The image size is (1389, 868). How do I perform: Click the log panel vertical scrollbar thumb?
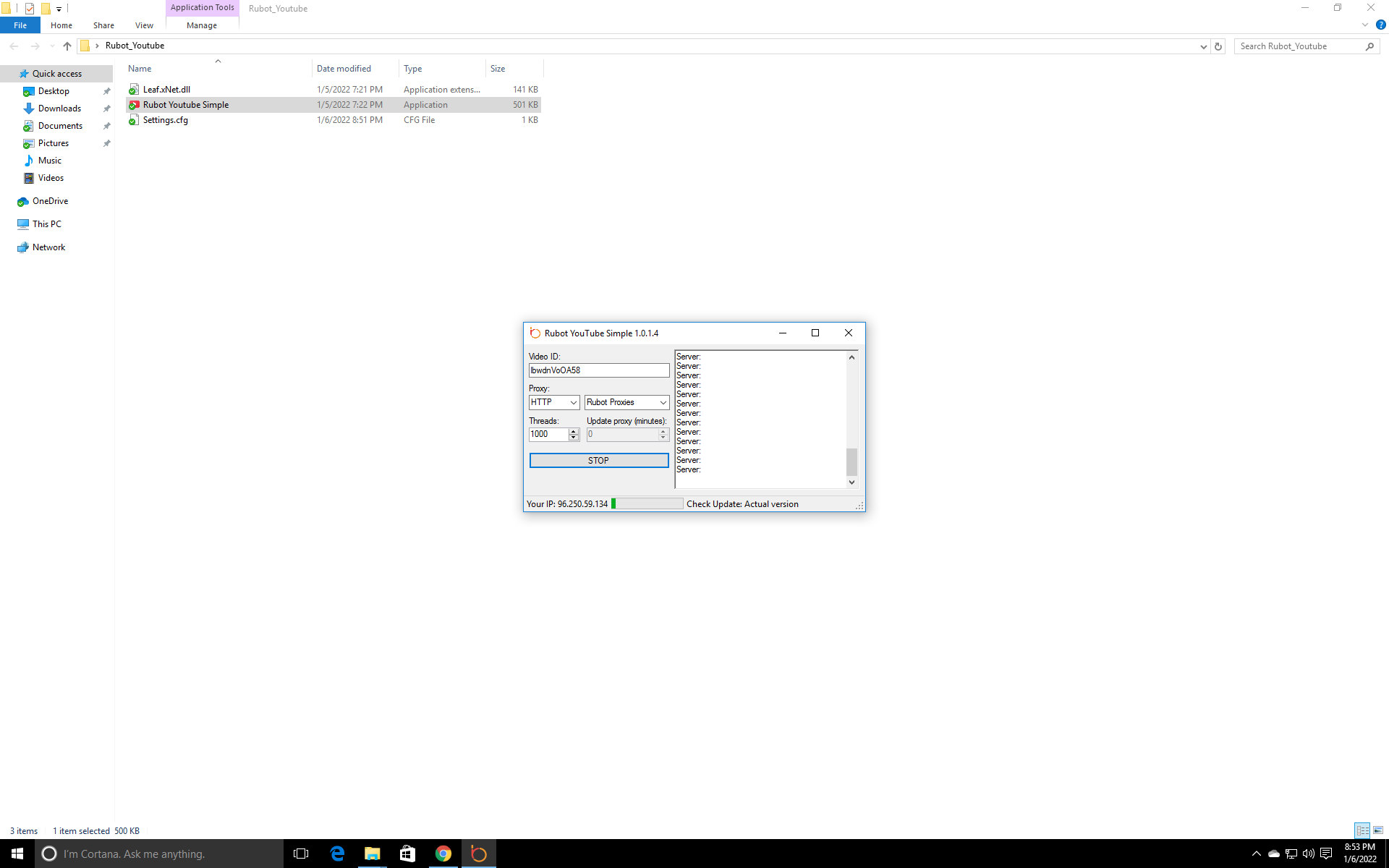[x=851, y=461]
